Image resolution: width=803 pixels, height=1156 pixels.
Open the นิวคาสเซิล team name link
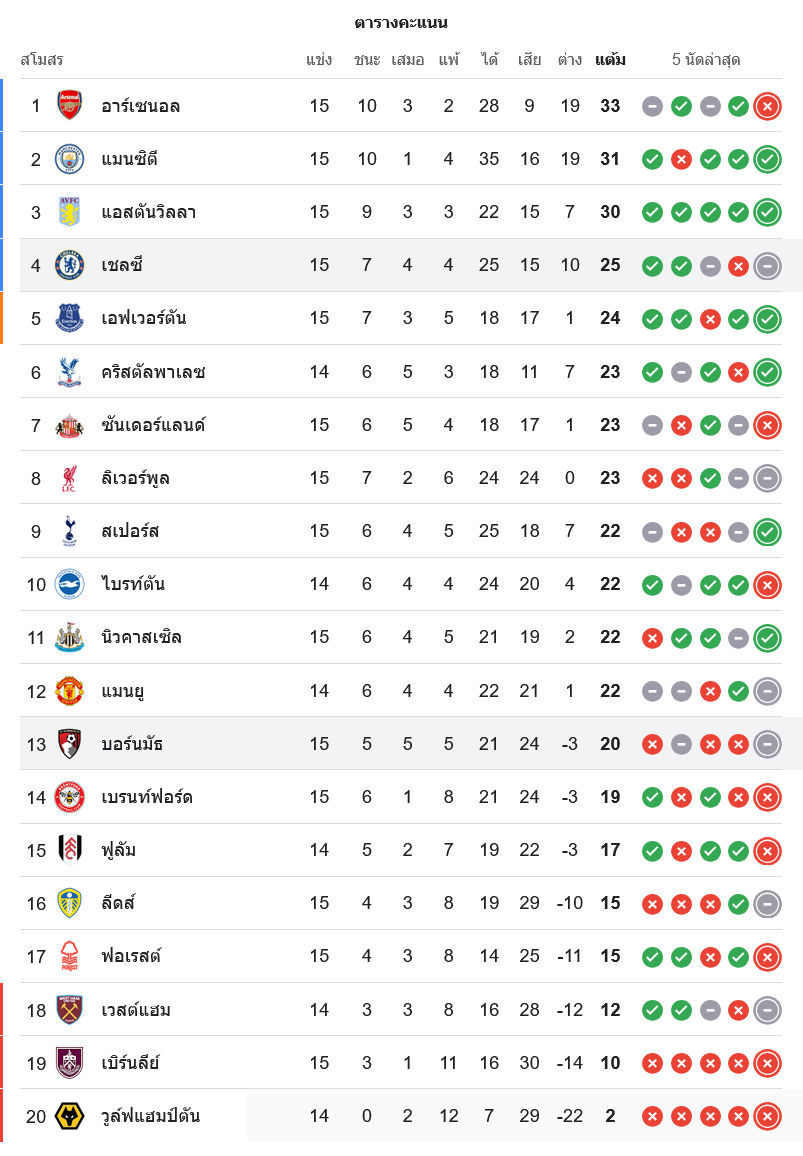(x=141, y=637)
